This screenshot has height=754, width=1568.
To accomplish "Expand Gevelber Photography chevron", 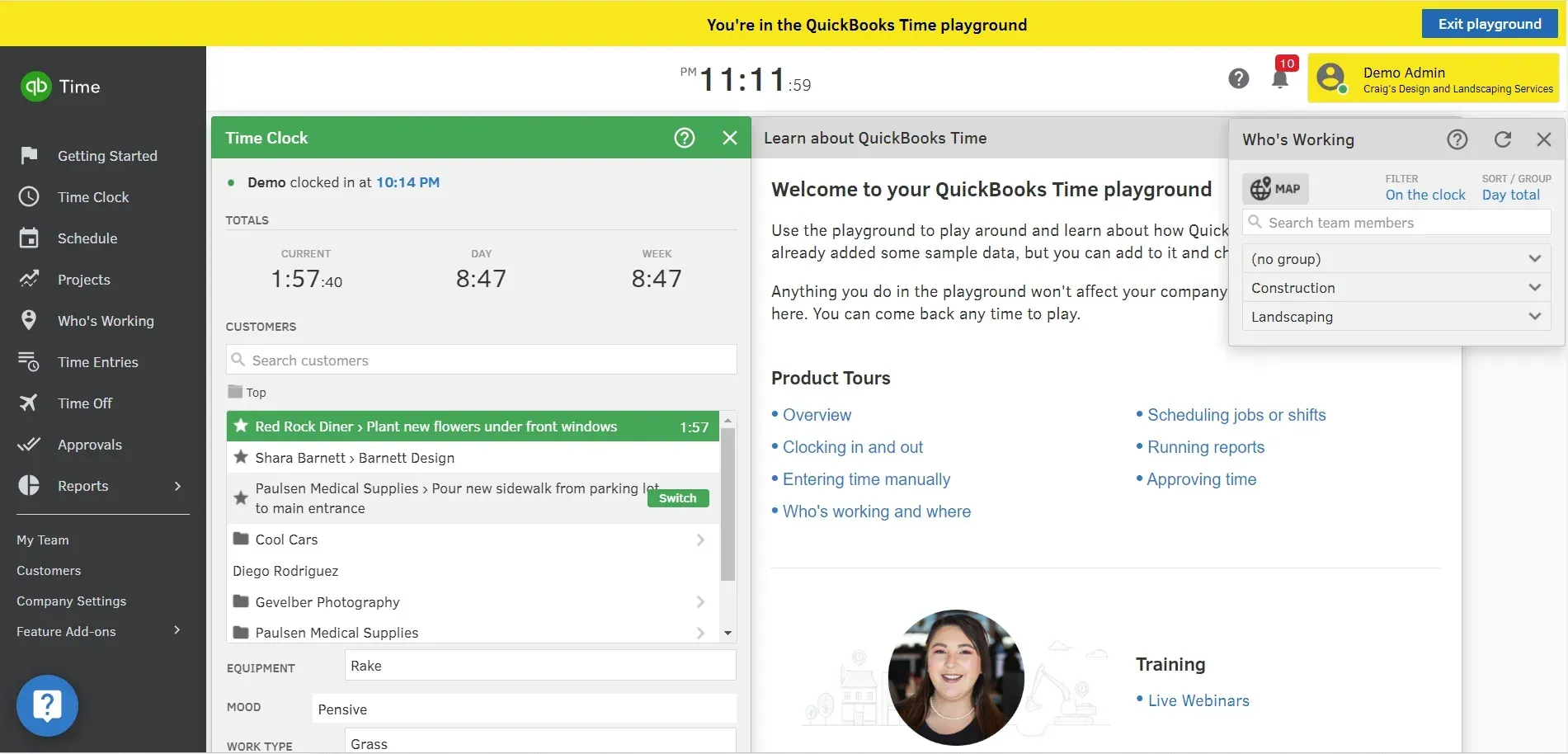I will click(x=700, y=602).
